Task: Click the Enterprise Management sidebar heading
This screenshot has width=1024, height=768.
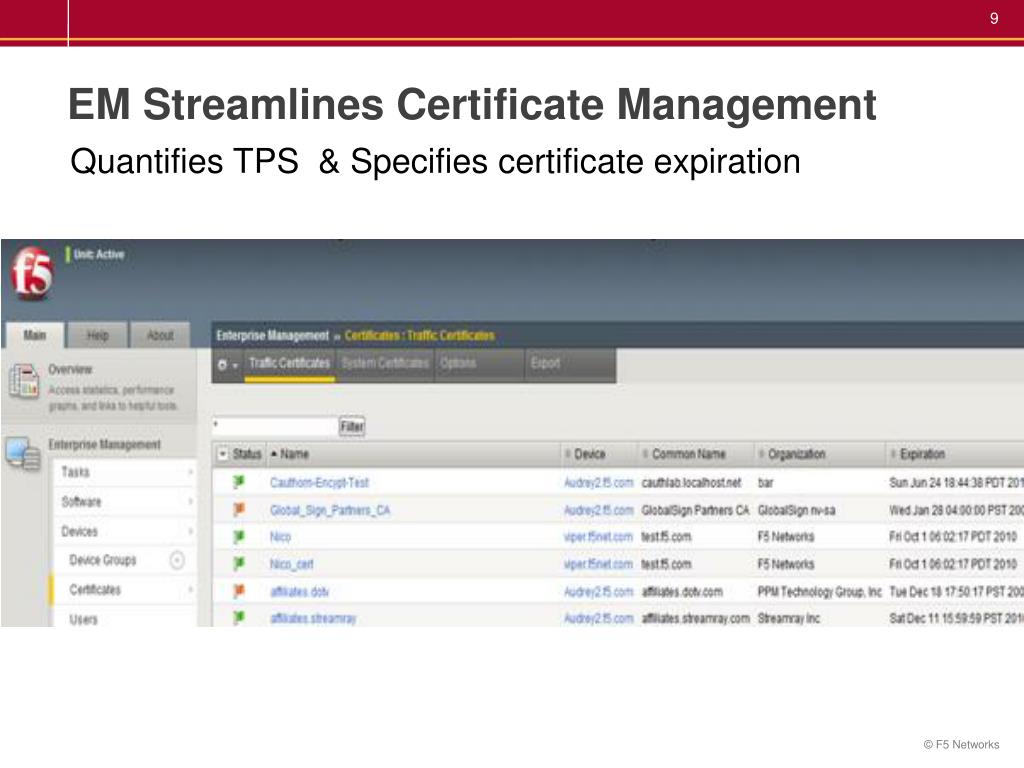Action: (x=104, y=445)
